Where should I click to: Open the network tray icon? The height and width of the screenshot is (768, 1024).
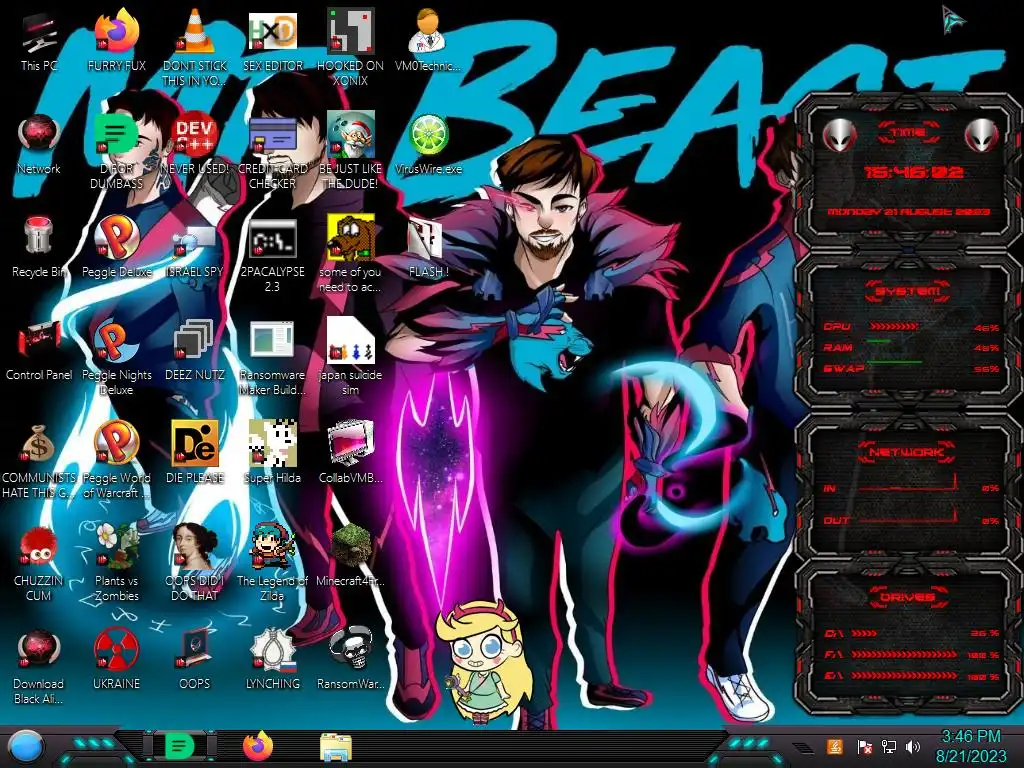[889, 746]
